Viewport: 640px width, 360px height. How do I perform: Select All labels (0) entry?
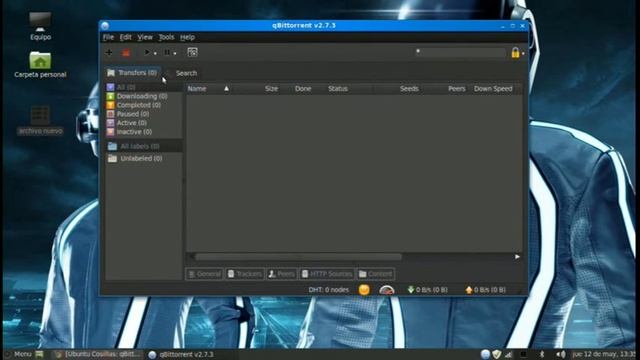[x=144, y=146]
